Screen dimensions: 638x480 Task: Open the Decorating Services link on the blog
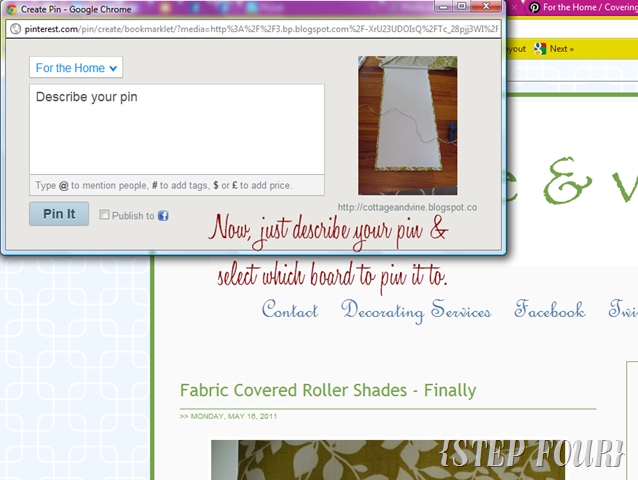point(416,311)
